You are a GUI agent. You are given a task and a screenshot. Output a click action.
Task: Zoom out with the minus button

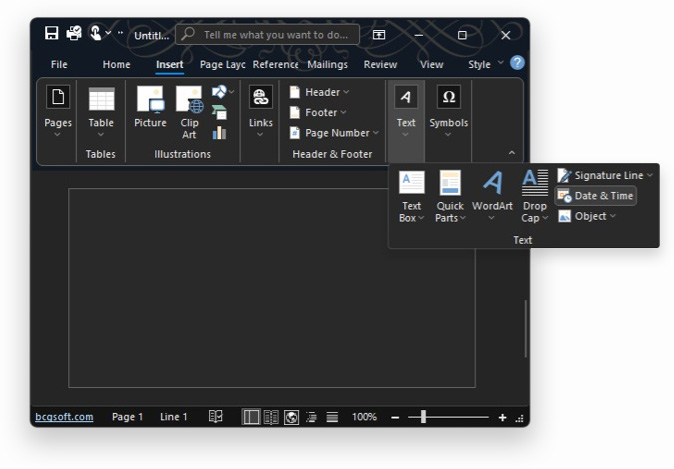tap(395, 417)
